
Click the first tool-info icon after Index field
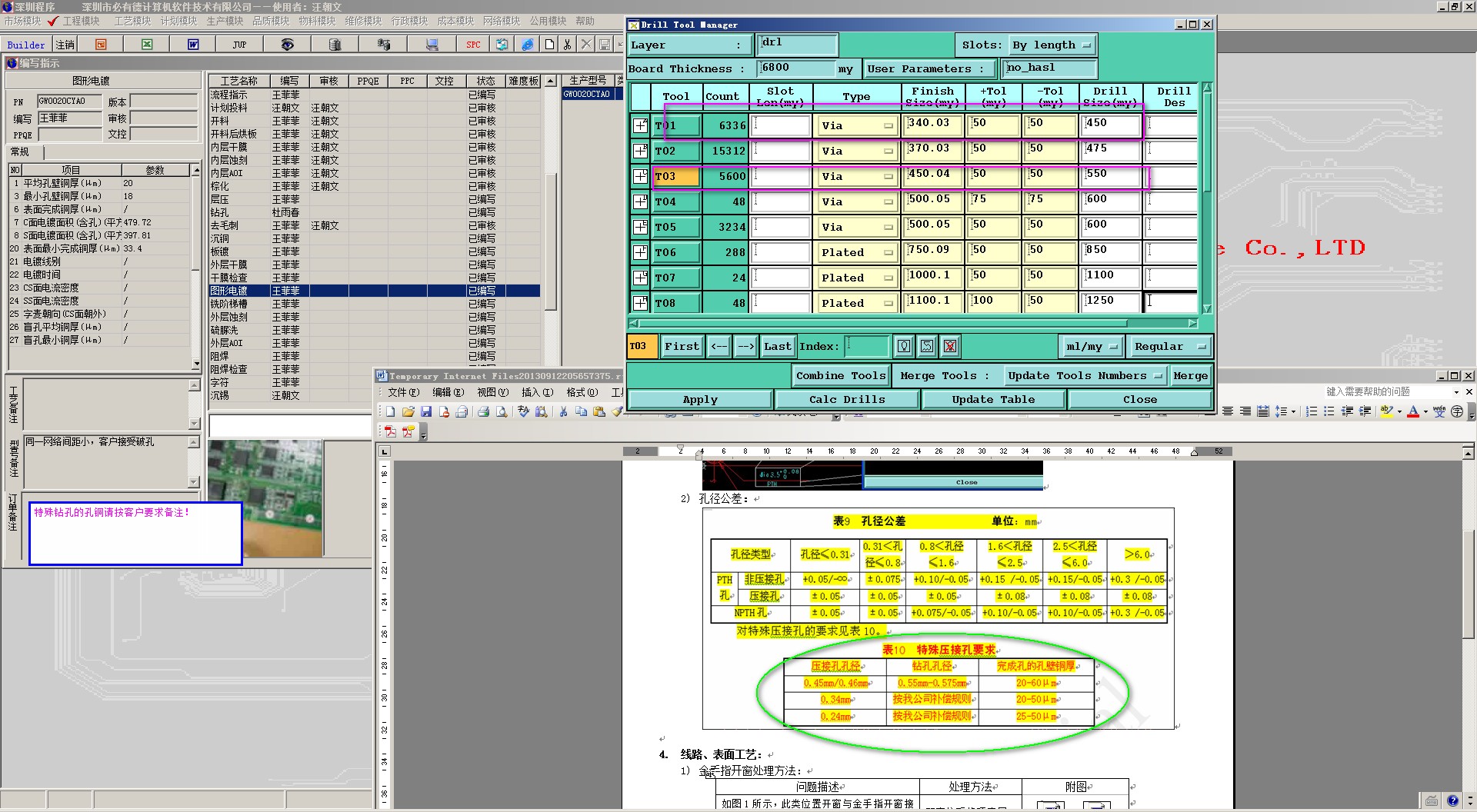(x=904, y=346)
